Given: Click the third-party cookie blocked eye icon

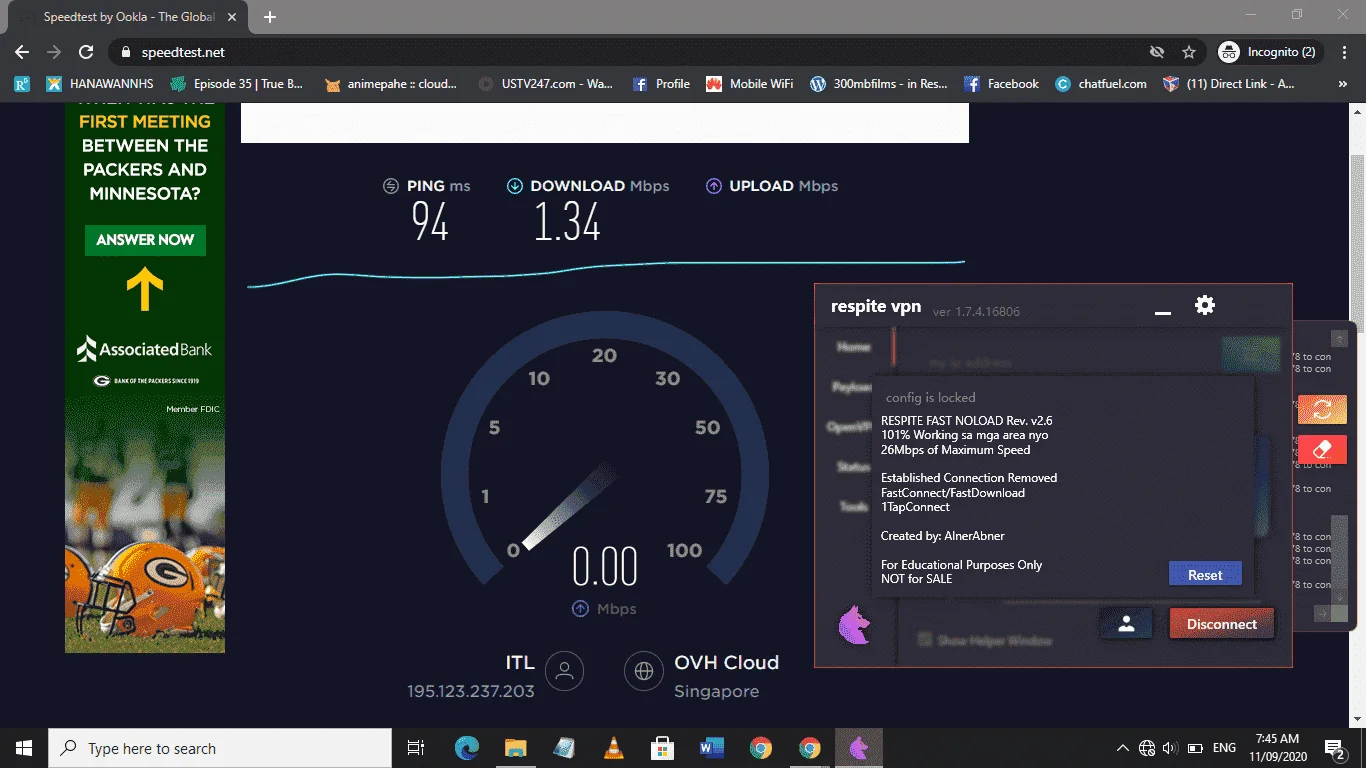Looking at the screenshot, I should (1157, 52).
